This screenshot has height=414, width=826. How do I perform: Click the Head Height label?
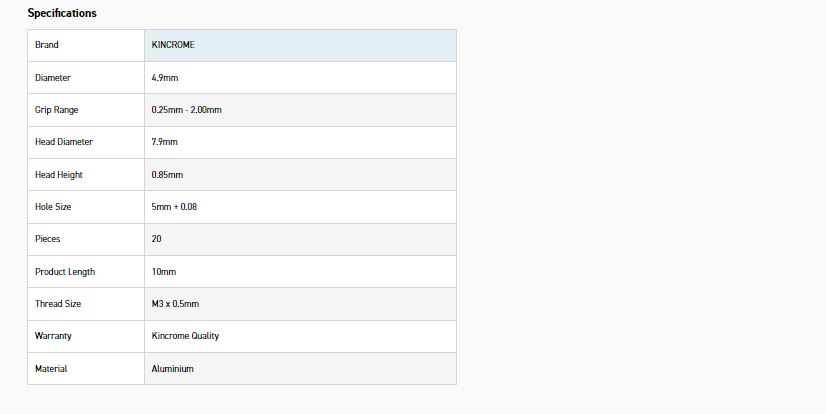point(59,175)
